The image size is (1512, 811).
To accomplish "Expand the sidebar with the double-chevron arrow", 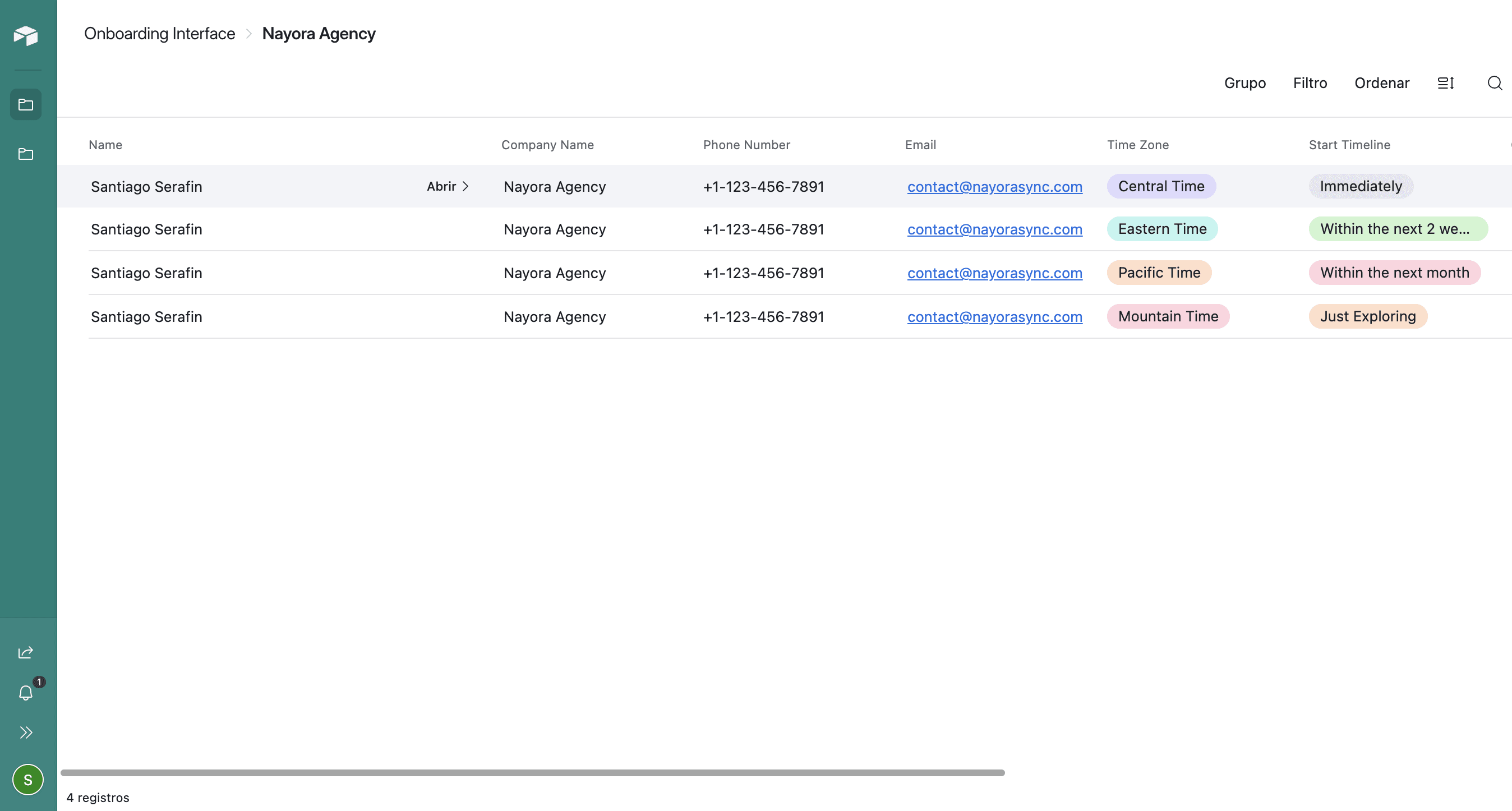I will [x=26, y=732].
